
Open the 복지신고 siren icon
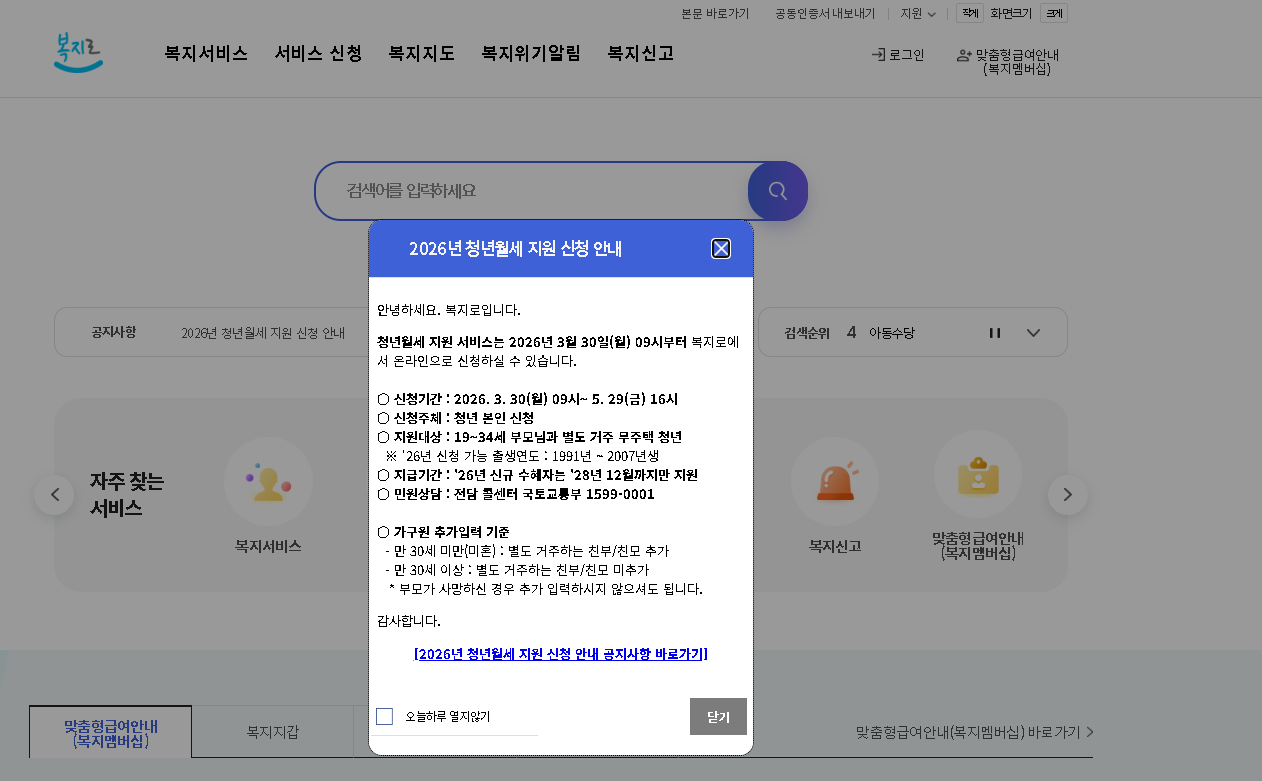coord(835,482)
